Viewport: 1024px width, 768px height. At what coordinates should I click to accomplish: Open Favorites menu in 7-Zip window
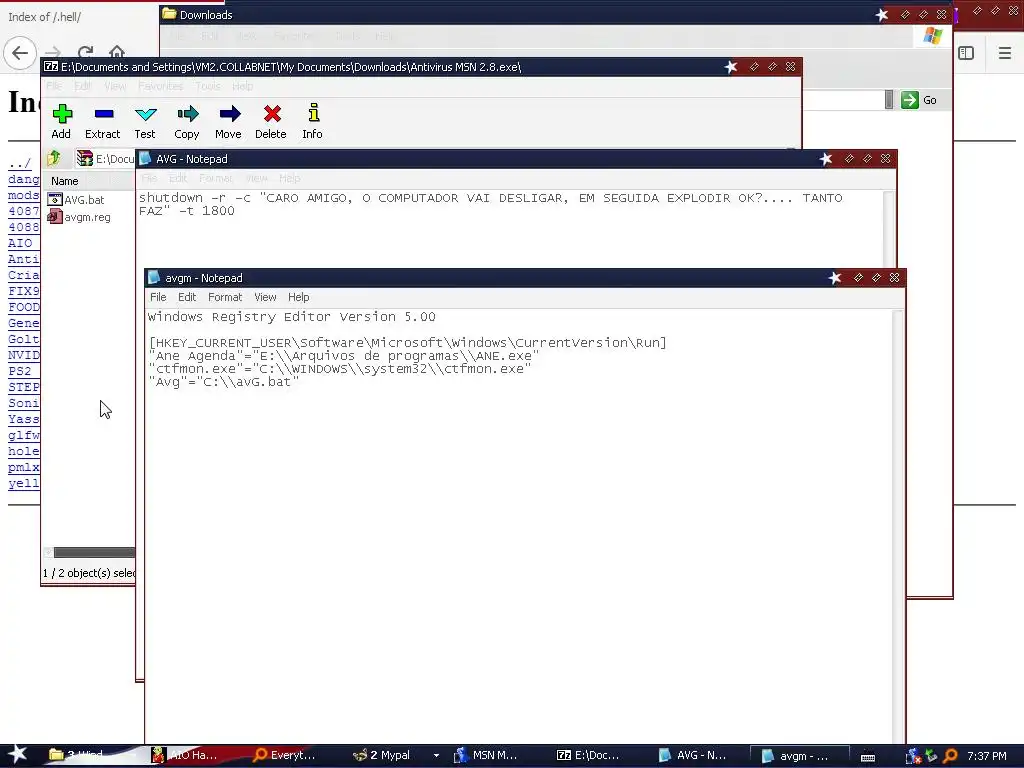pos(161,86)
